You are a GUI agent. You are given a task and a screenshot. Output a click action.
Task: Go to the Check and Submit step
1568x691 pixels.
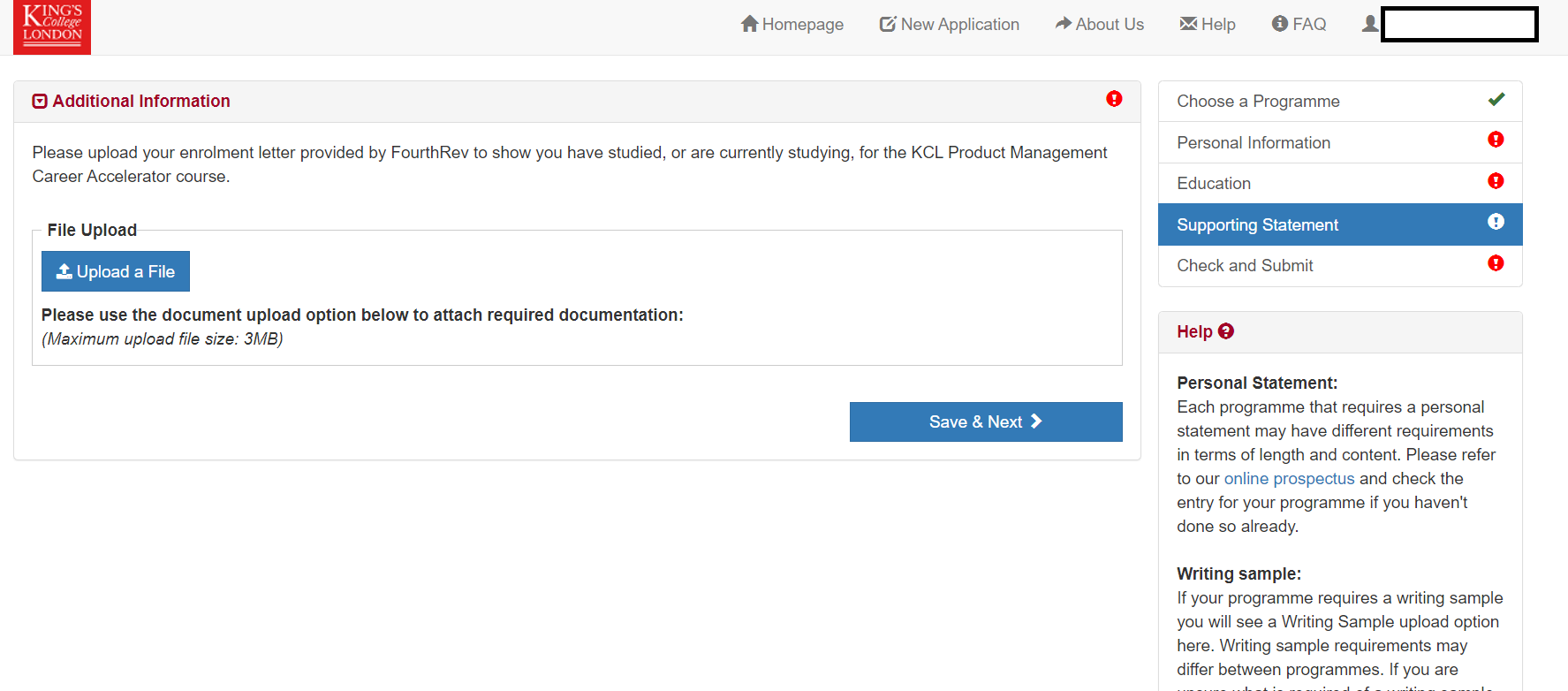tap(1245, 266)
